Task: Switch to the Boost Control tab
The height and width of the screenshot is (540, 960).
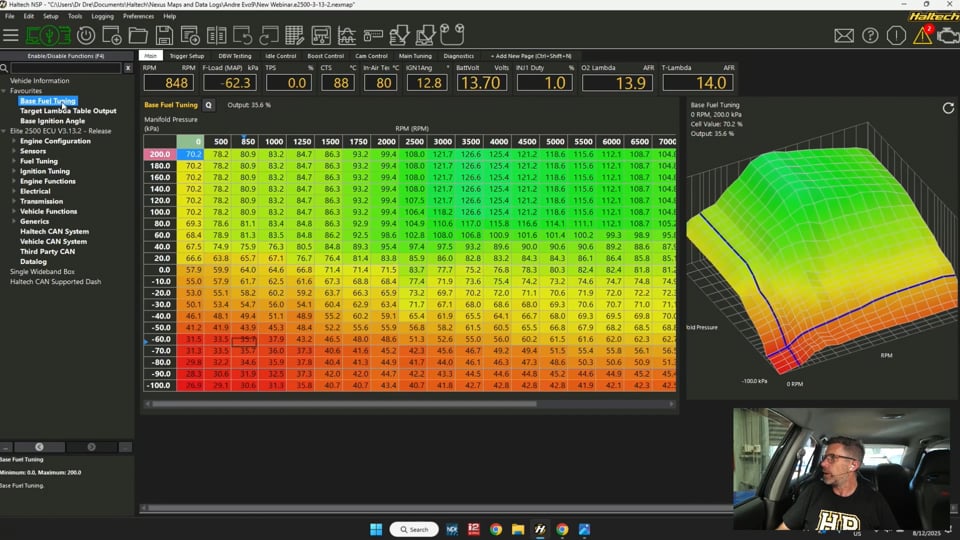Action: 325,56
